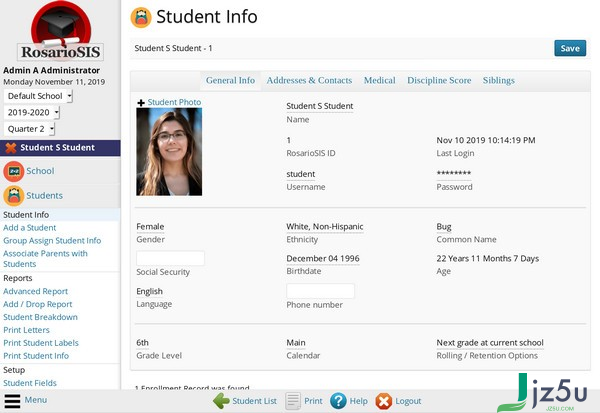The width and height of the screenshot is (600, 413).
Task: Click the Main calendar value
Action: 296,343
